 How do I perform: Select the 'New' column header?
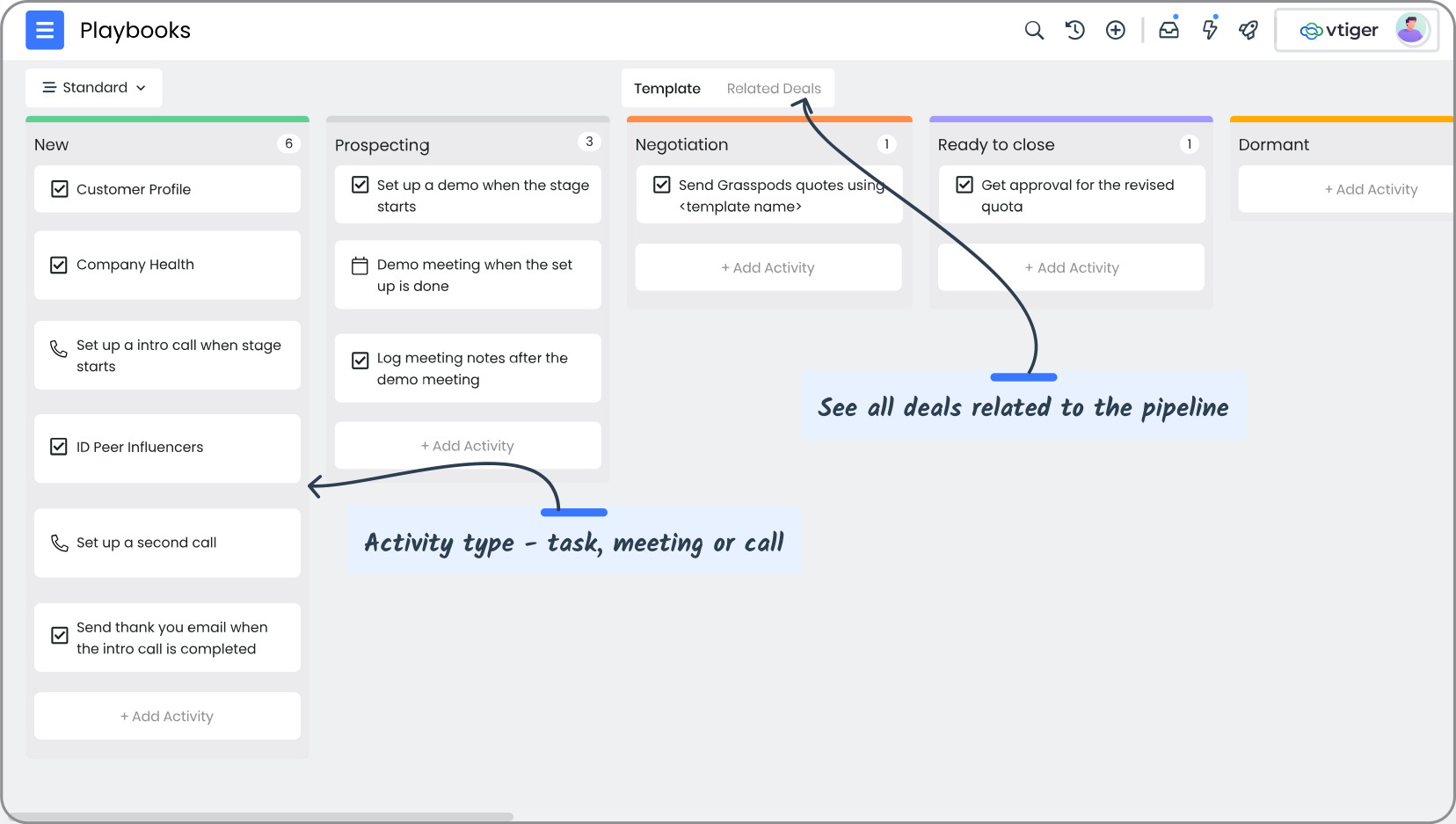coord(51,144)
